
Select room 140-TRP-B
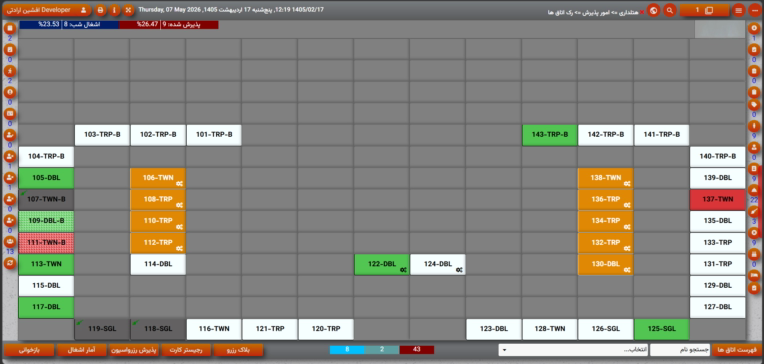coord(718,156)
